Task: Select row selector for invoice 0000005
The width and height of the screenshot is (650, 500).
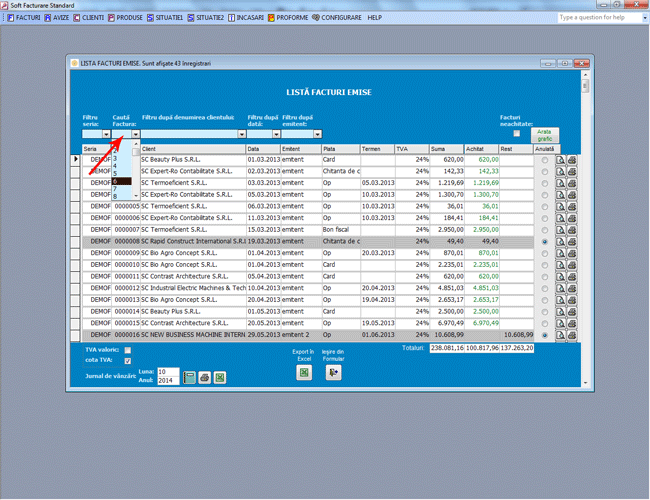Action: 75,206
